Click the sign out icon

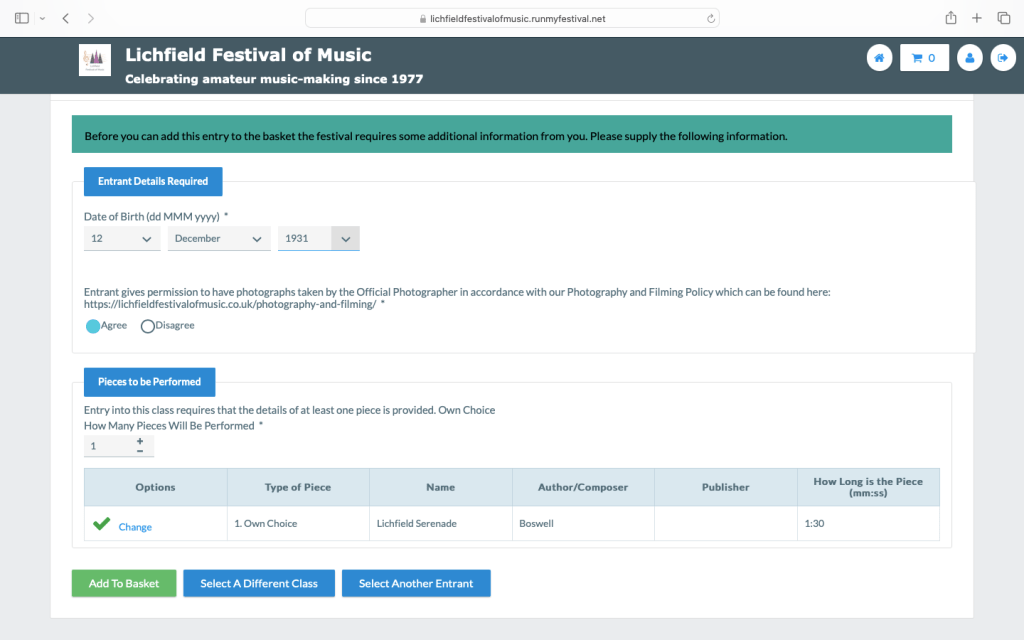click(1002, 58)
